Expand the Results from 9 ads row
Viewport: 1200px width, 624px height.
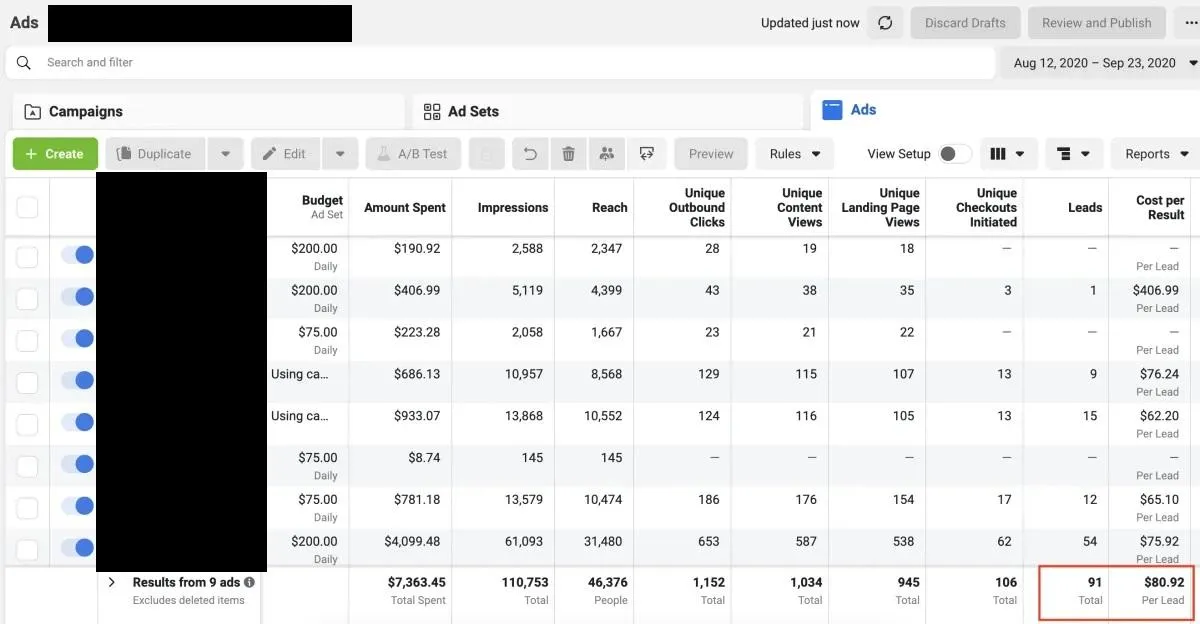[x=112, y=582]
